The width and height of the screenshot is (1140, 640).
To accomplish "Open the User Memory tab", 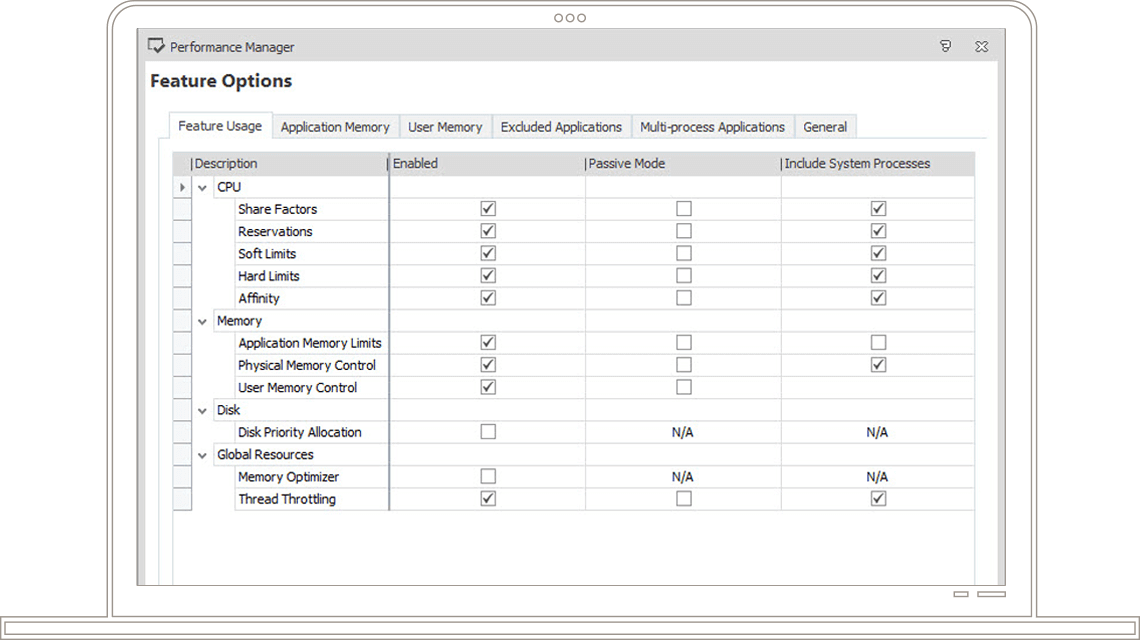I will 445,127.
